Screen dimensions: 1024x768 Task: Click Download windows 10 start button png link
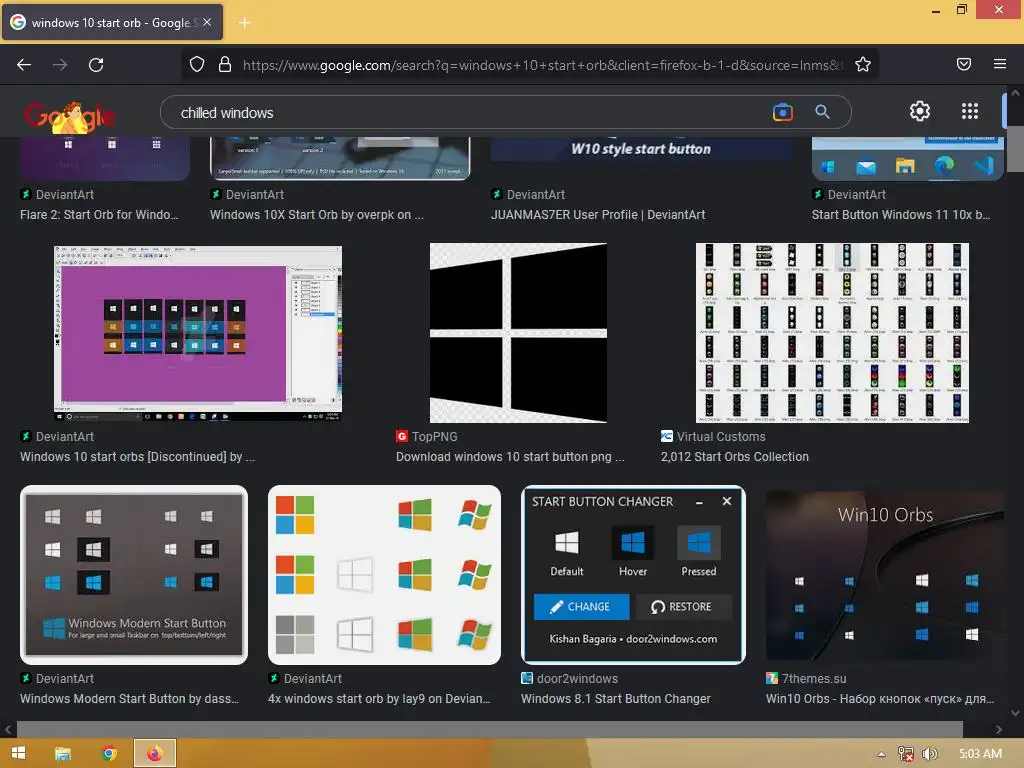pyautogui.click(x=510, y=457)
